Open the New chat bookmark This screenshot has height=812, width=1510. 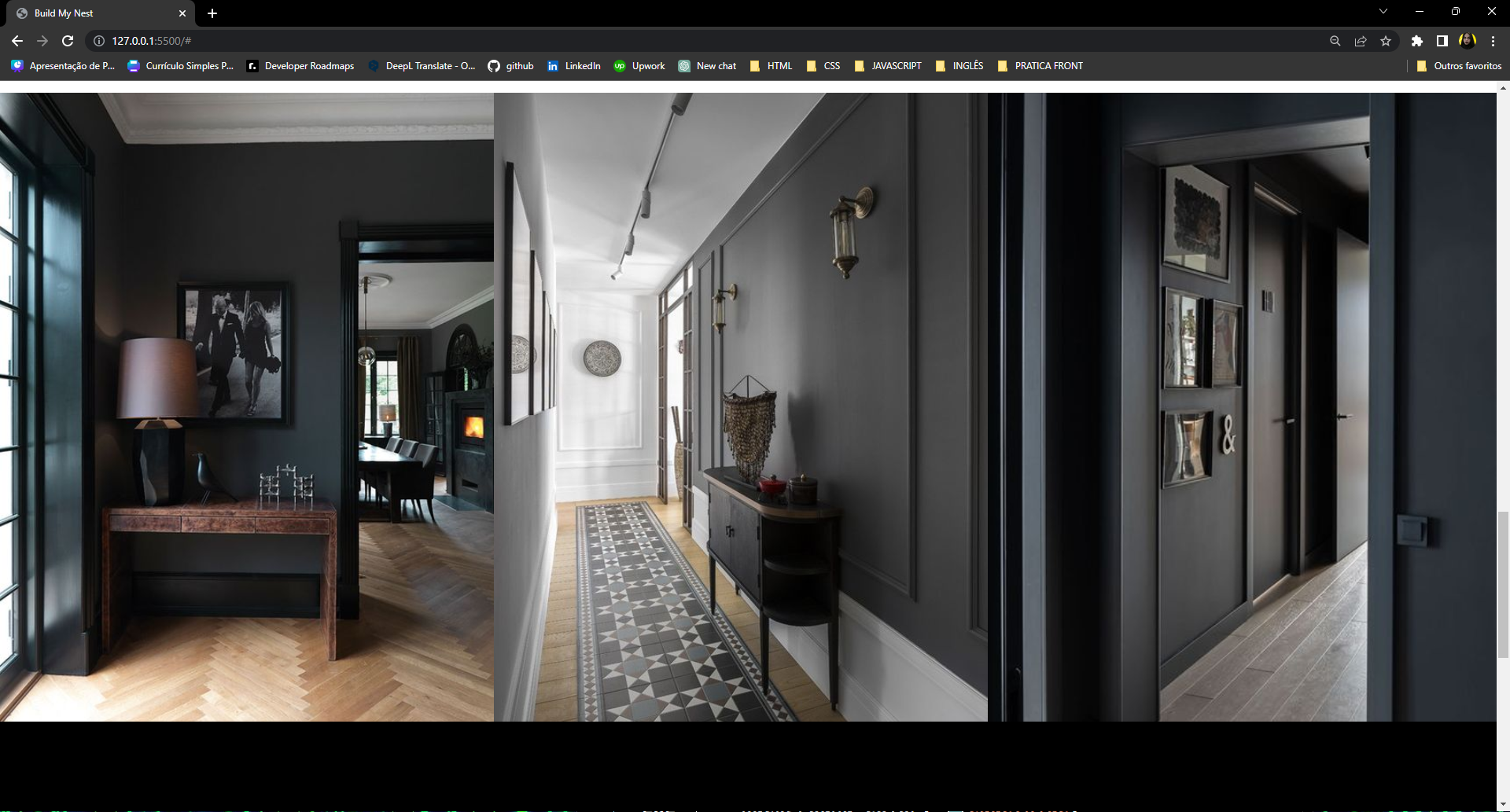click(707, 66)
